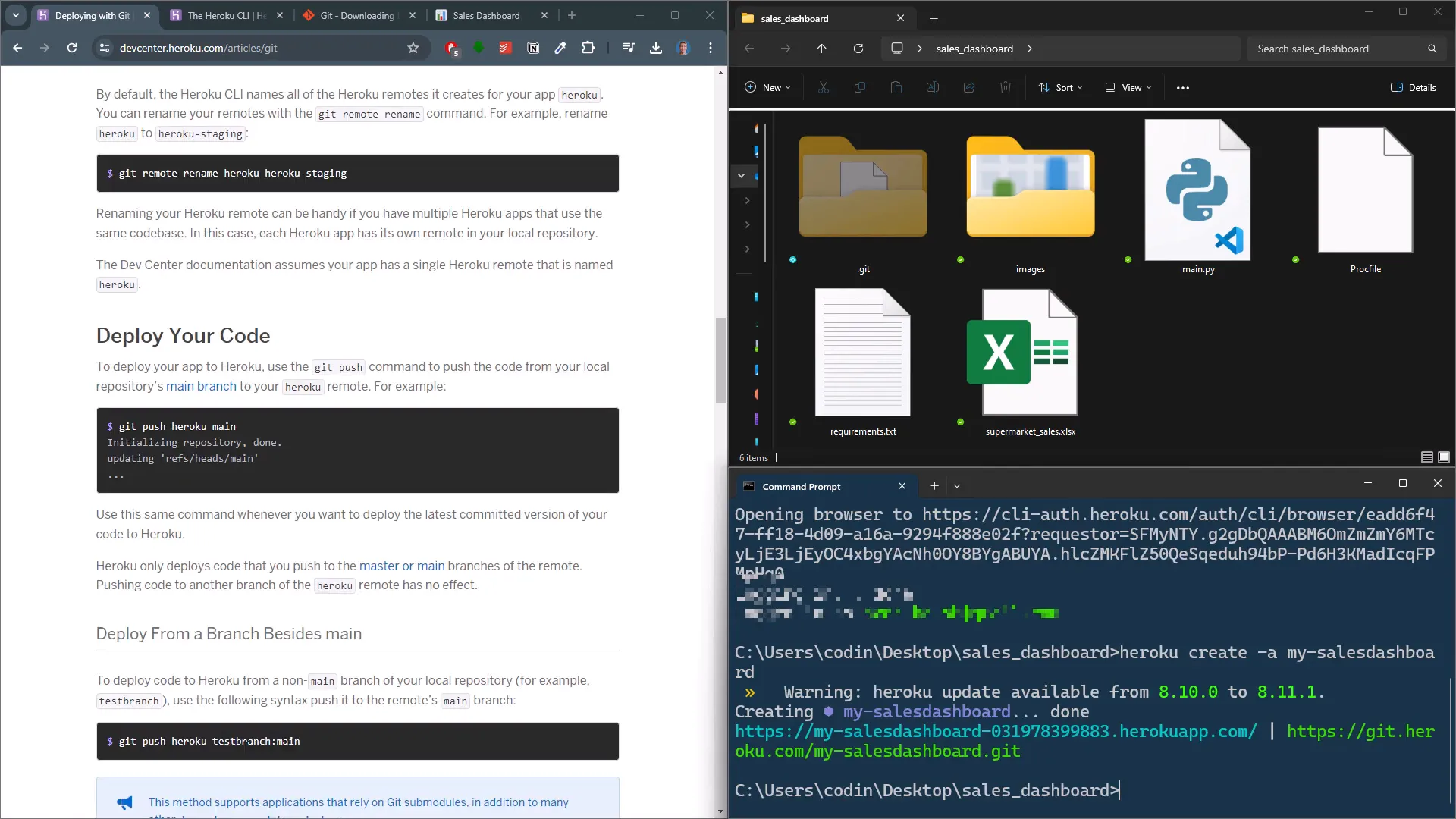Open the Notion extension in Chrome
The image size is (1456, 819).
(533, 48)
